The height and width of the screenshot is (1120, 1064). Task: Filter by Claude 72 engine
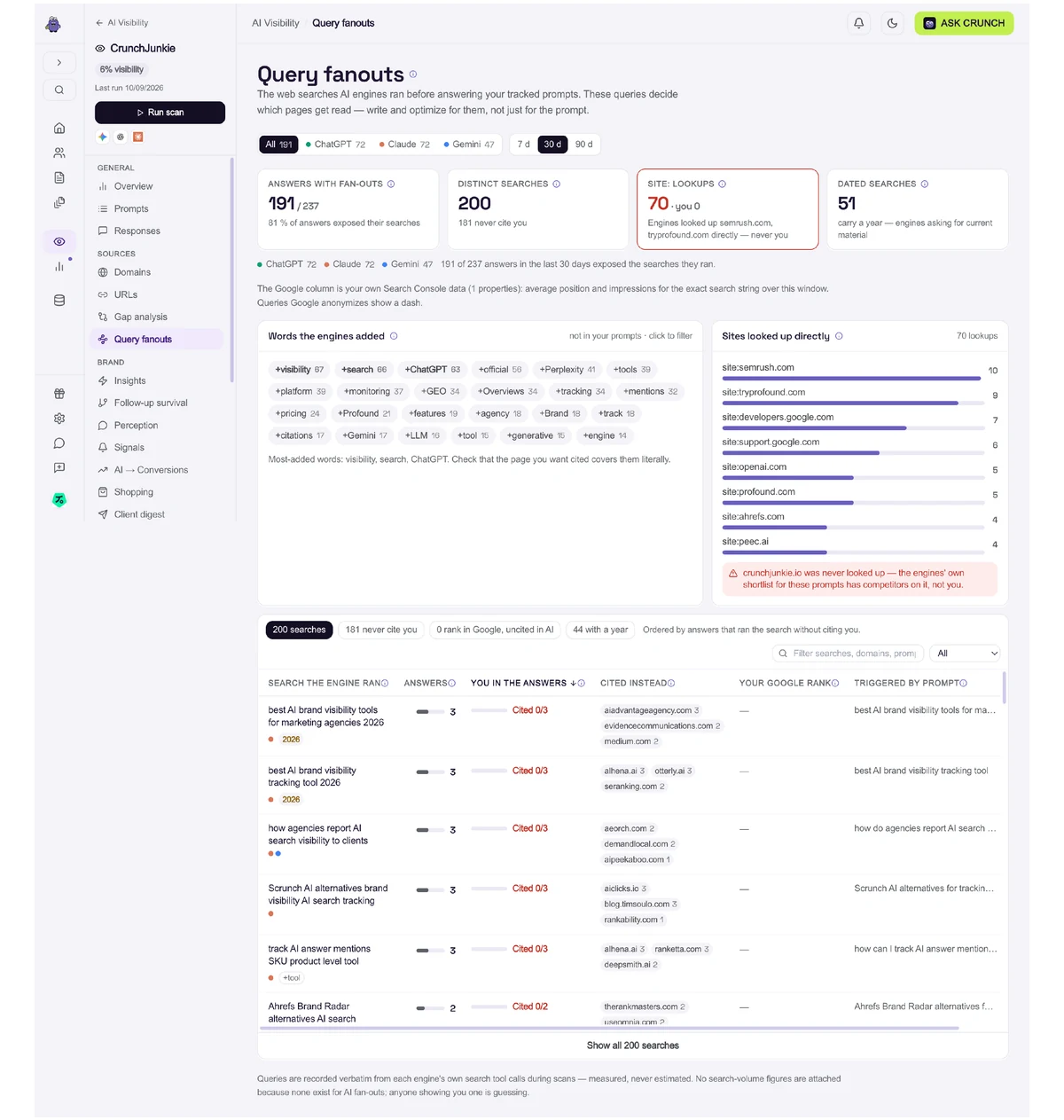[404, 145]
